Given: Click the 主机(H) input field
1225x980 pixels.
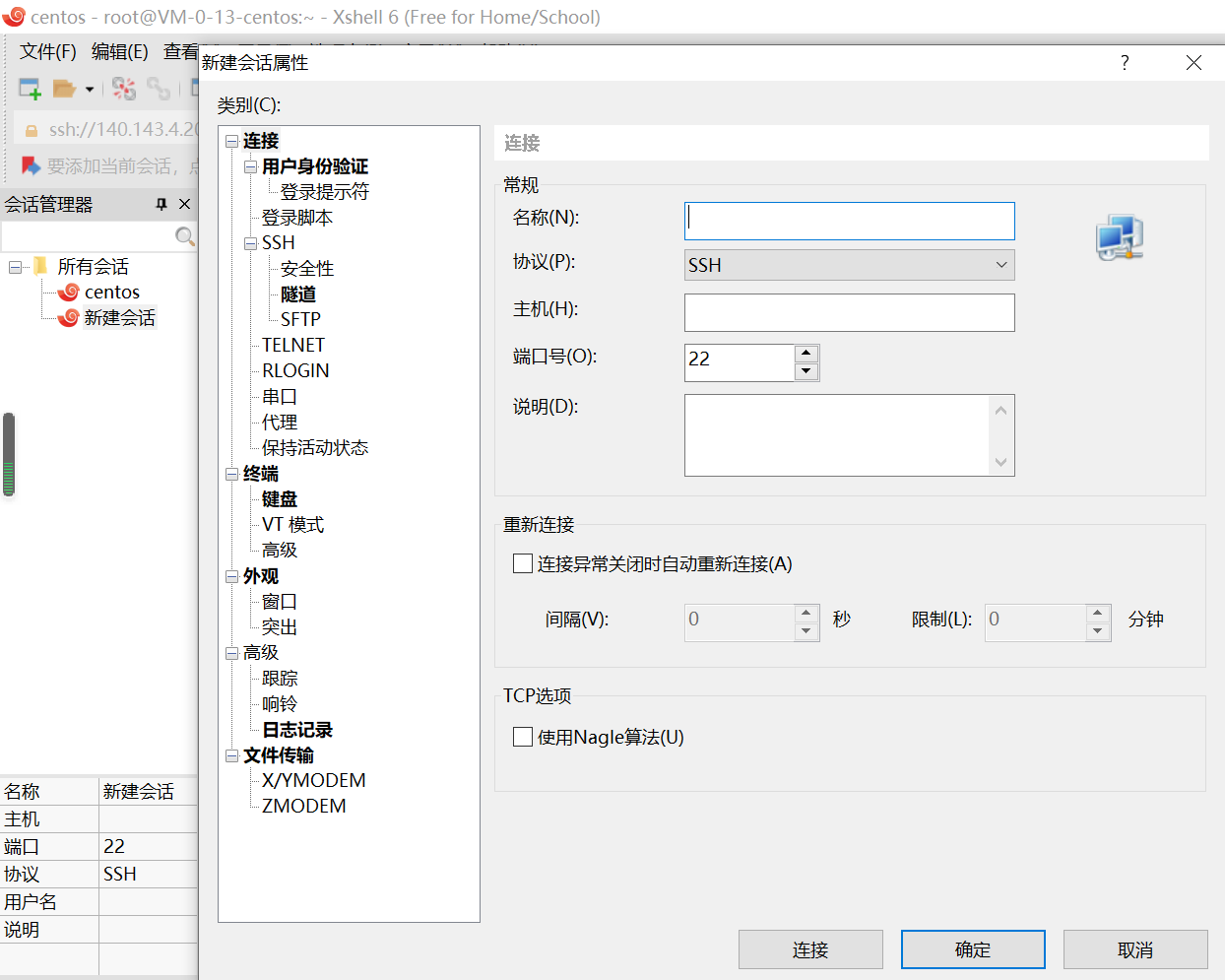Looking at the screenshot, I should coord(849,312).
